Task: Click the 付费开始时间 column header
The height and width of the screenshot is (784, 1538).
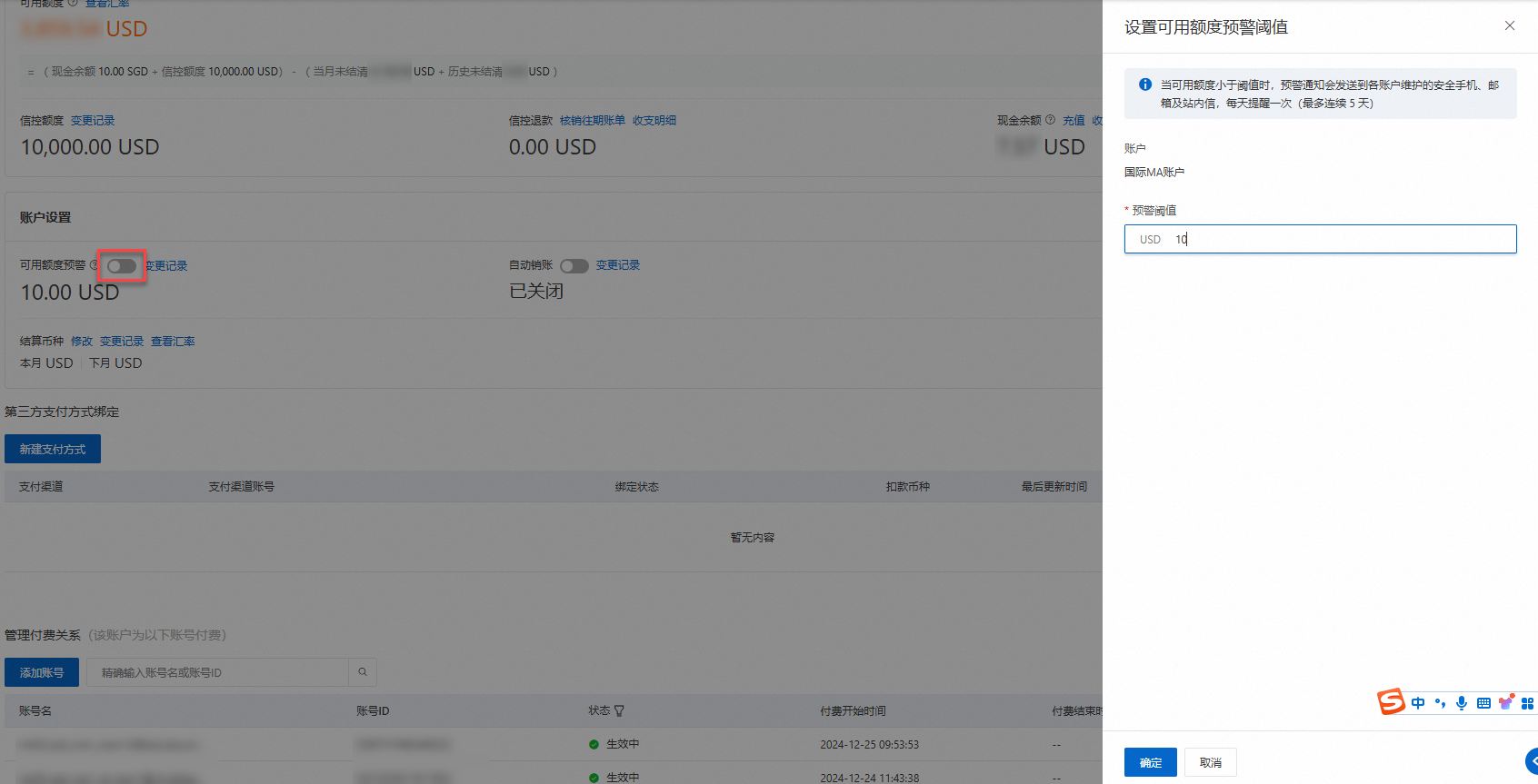Action: point(853,711)
